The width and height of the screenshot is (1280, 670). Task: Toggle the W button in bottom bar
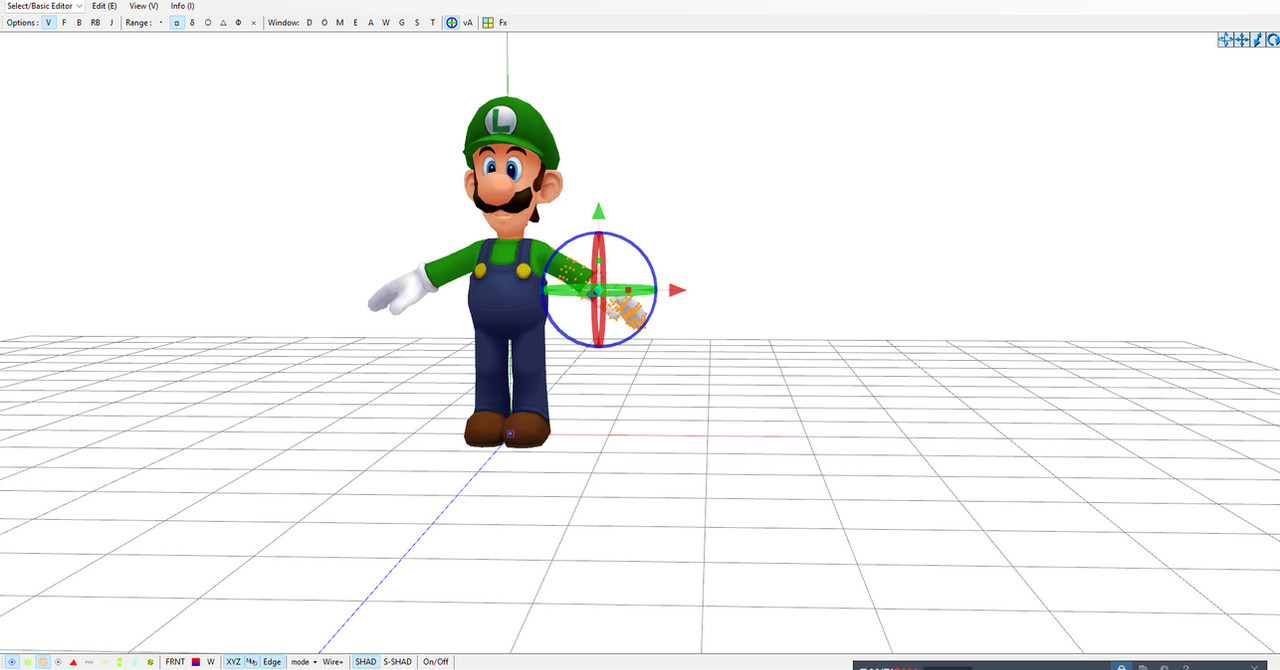211,662
